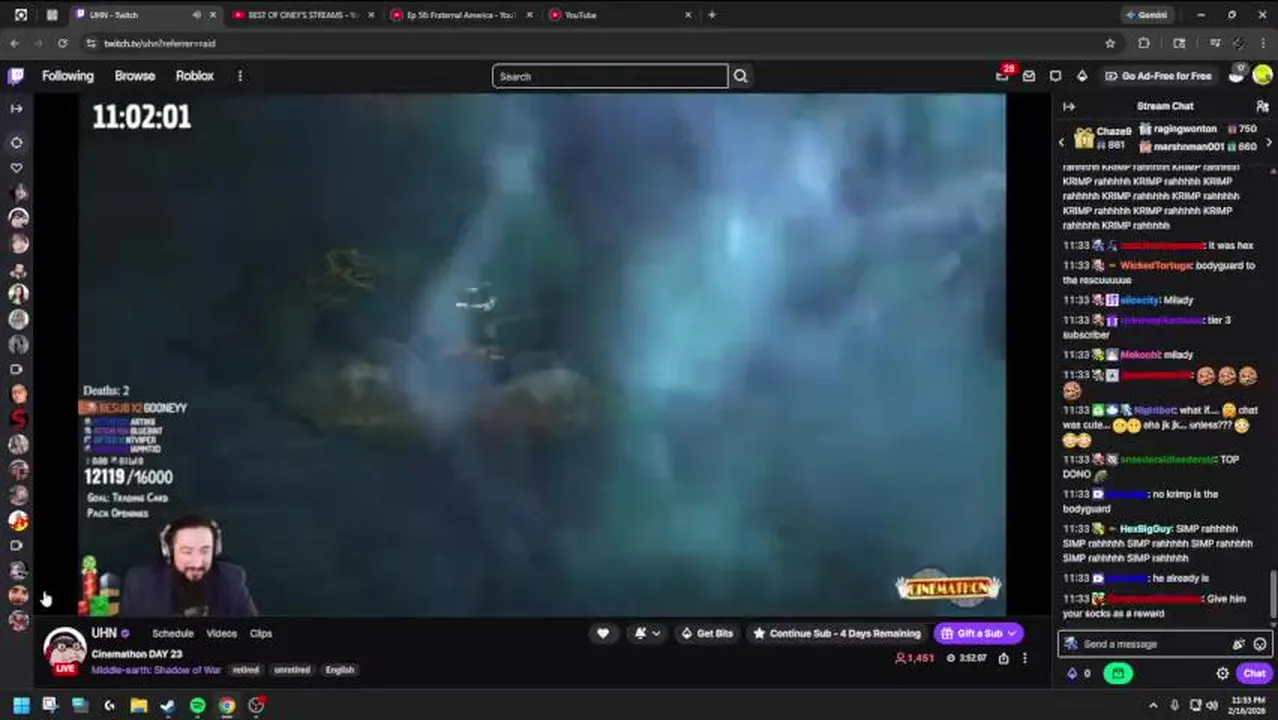Click the purple Chat send button
The image size is (1278, 720).
pyautogui.click(x=1254, y=674)
